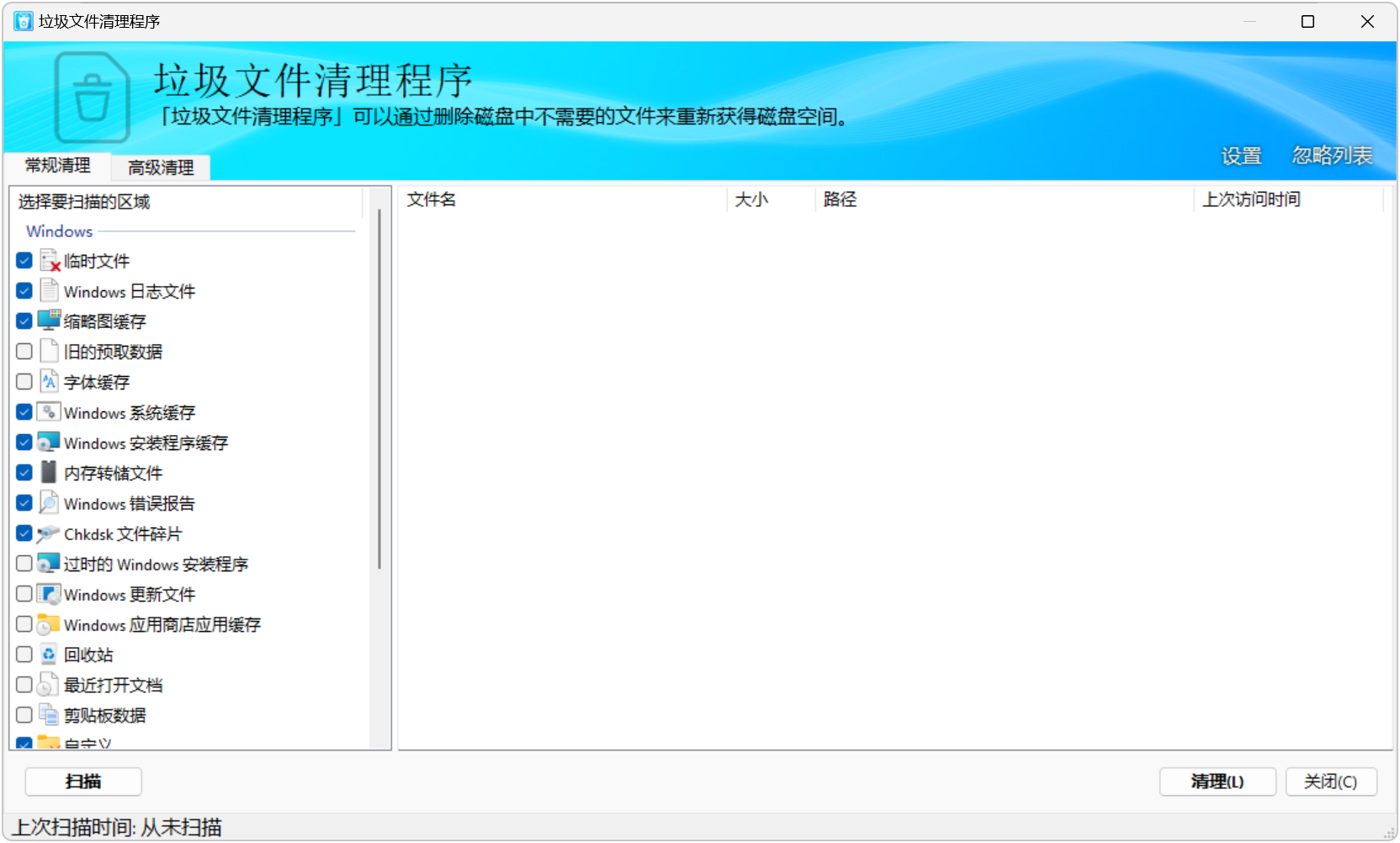
Task: Click the 旧的预取数据 blank page icon
Action: tap(50, 351)
